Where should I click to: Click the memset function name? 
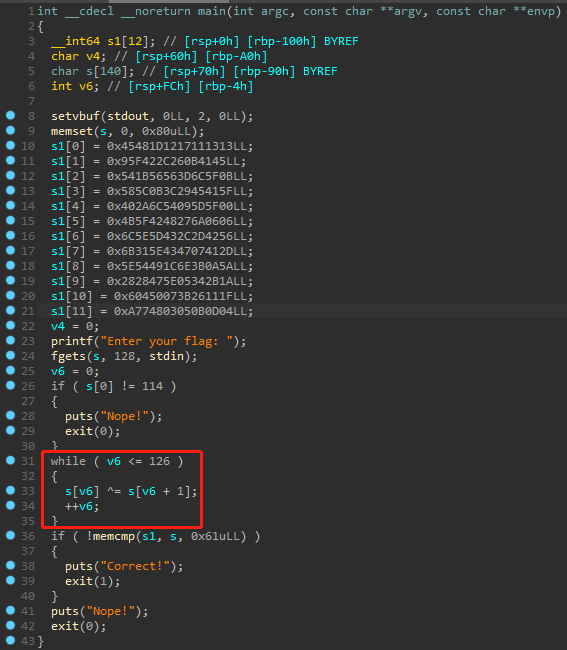72,131
